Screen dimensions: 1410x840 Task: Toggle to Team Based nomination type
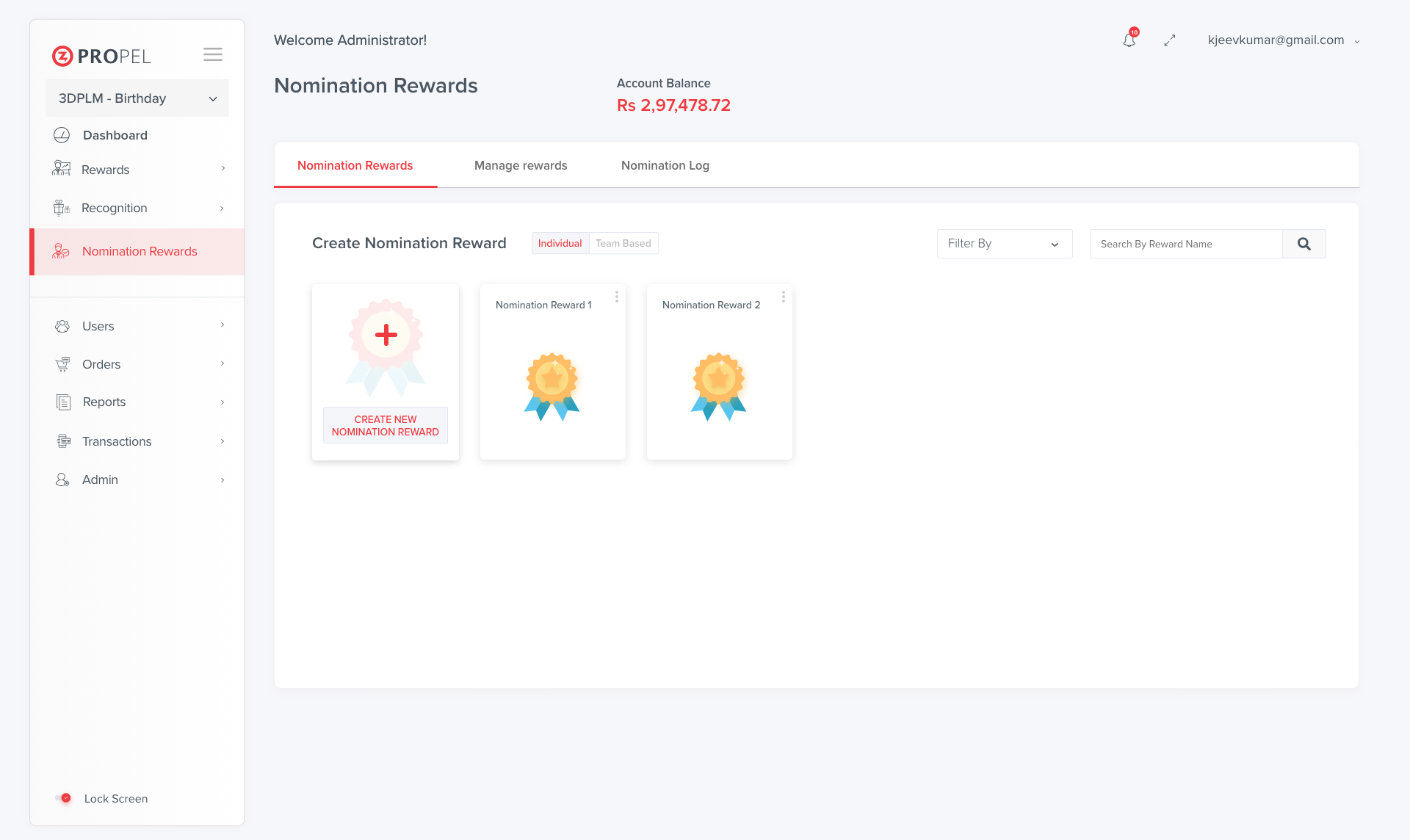pos(622,243)
